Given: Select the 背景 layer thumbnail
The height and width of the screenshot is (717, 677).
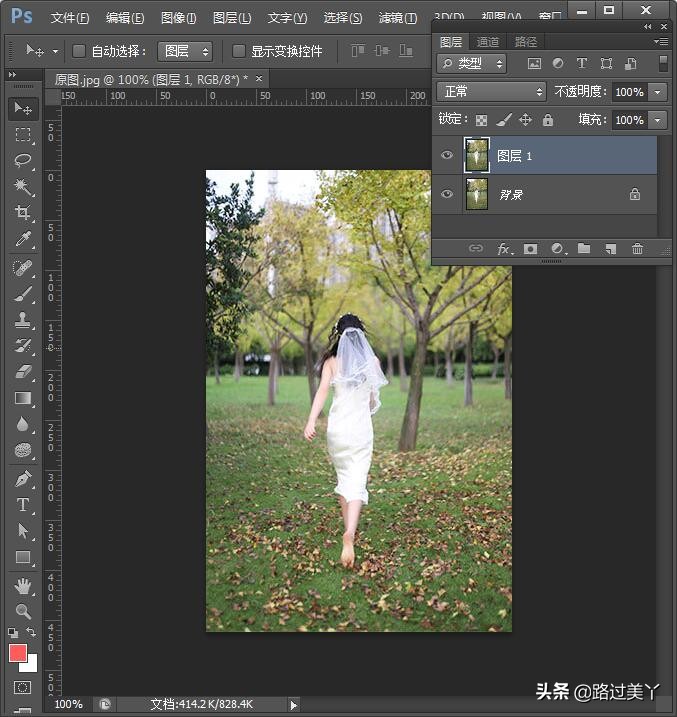Looking at the screenshot, I should click(477, 194).
